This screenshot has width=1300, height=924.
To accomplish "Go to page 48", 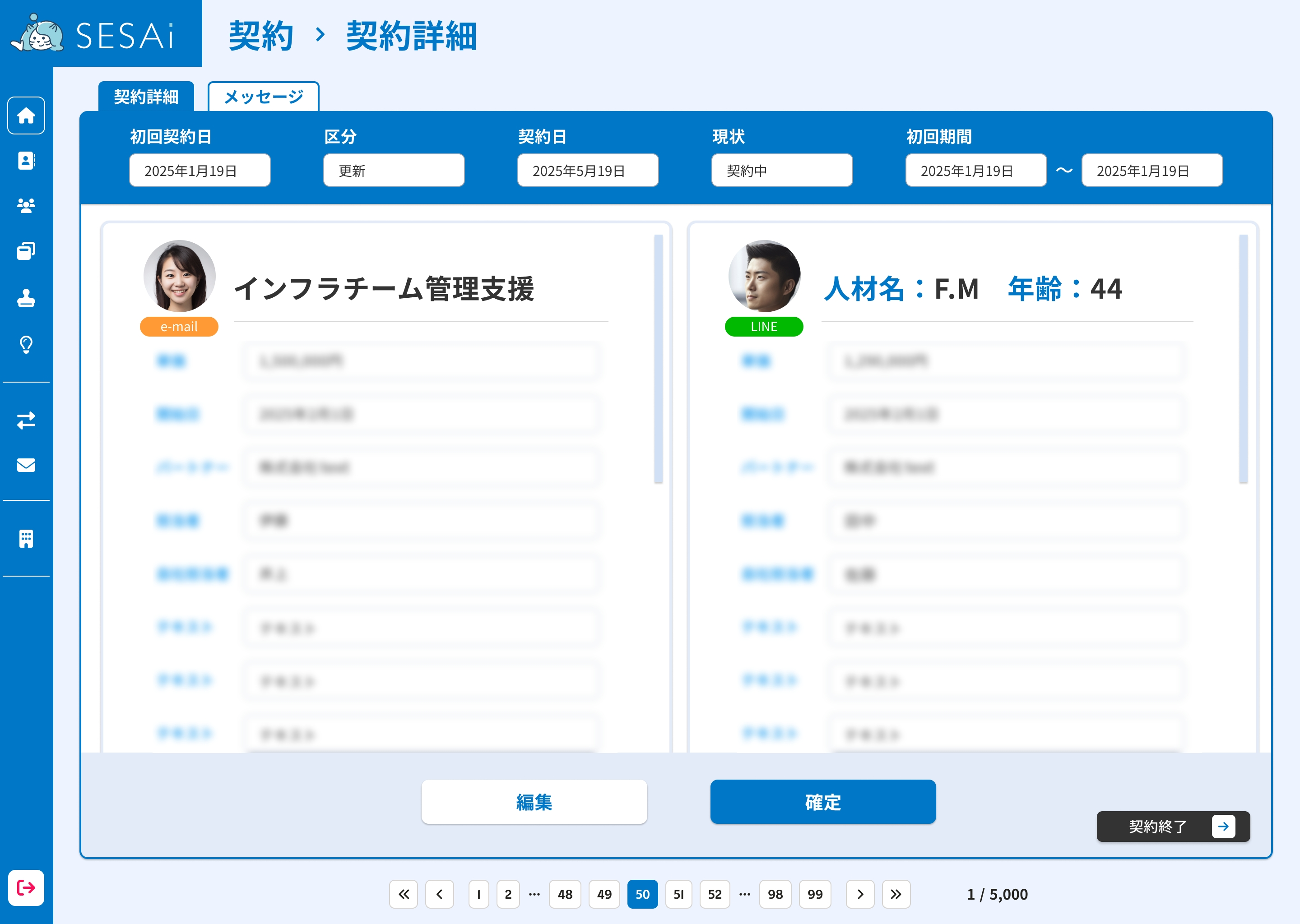I will click(565, 894).
